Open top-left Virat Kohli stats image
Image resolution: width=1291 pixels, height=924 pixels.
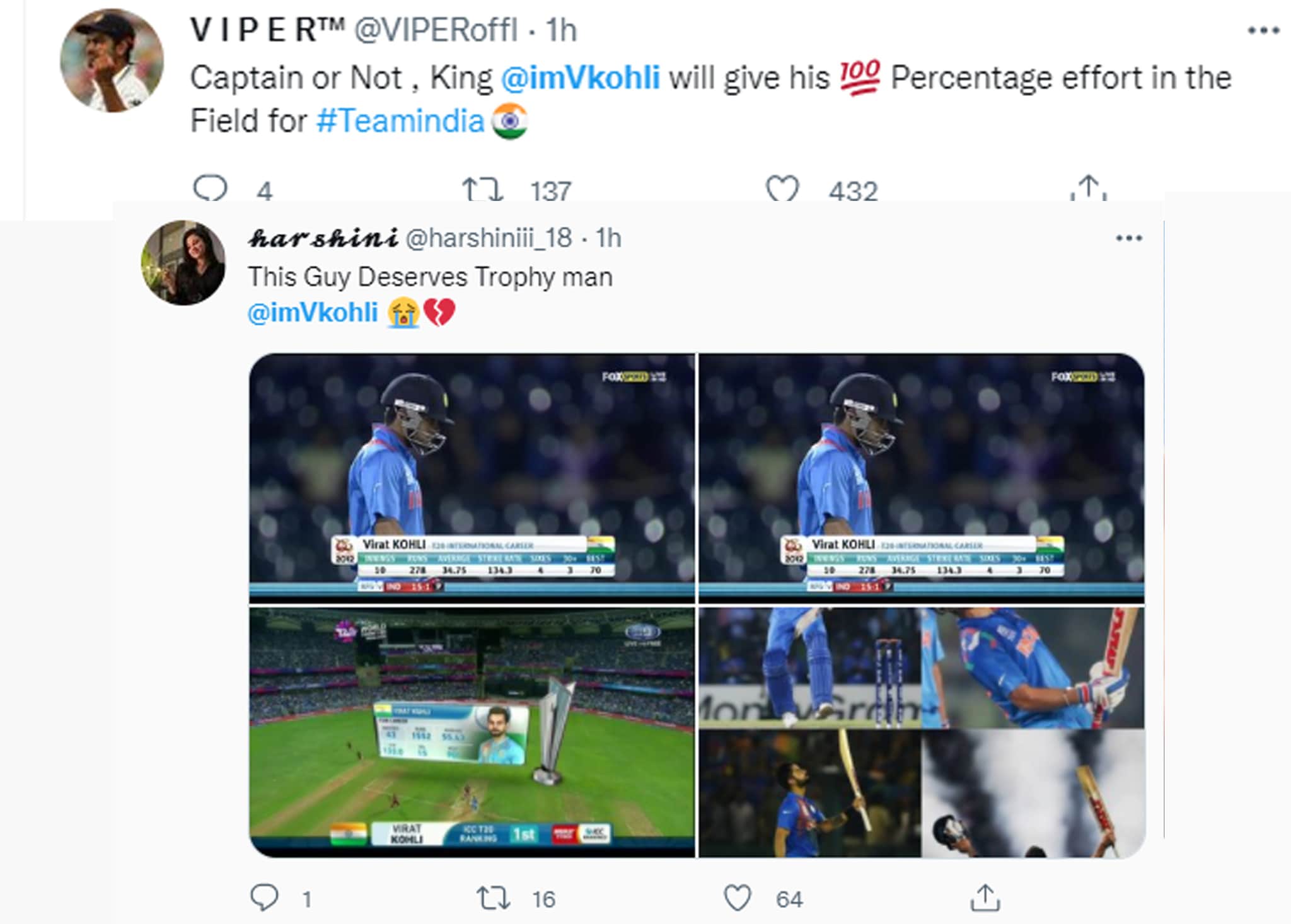pyautogui.click(x=472, y=478)
